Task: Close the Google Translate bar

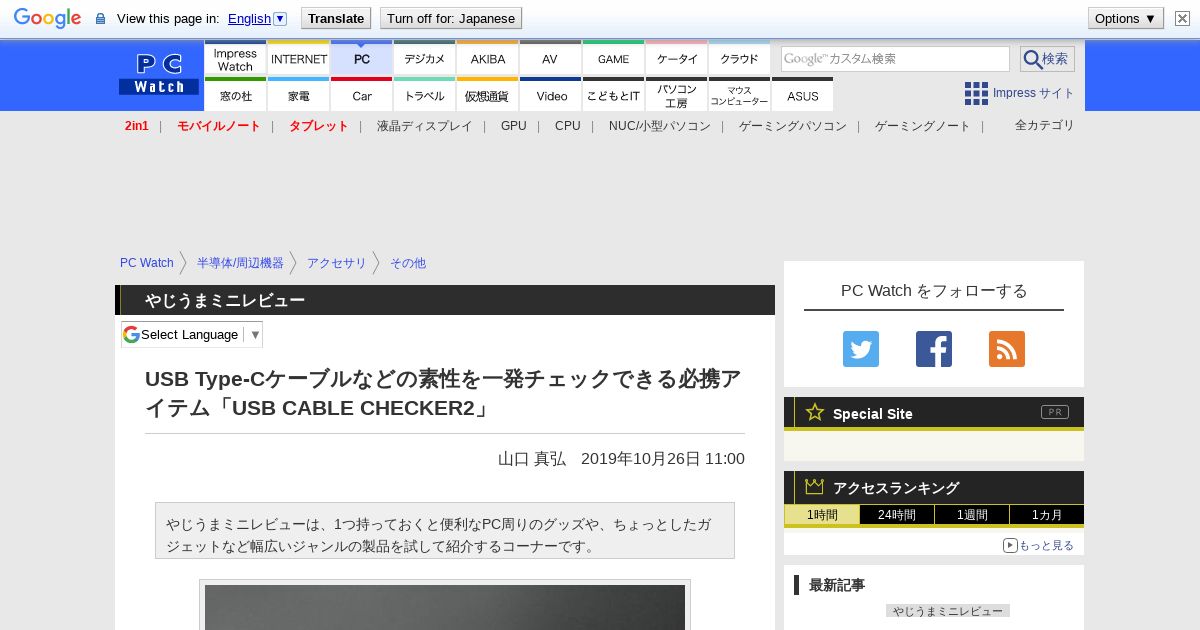Action: click(1182, 18)
